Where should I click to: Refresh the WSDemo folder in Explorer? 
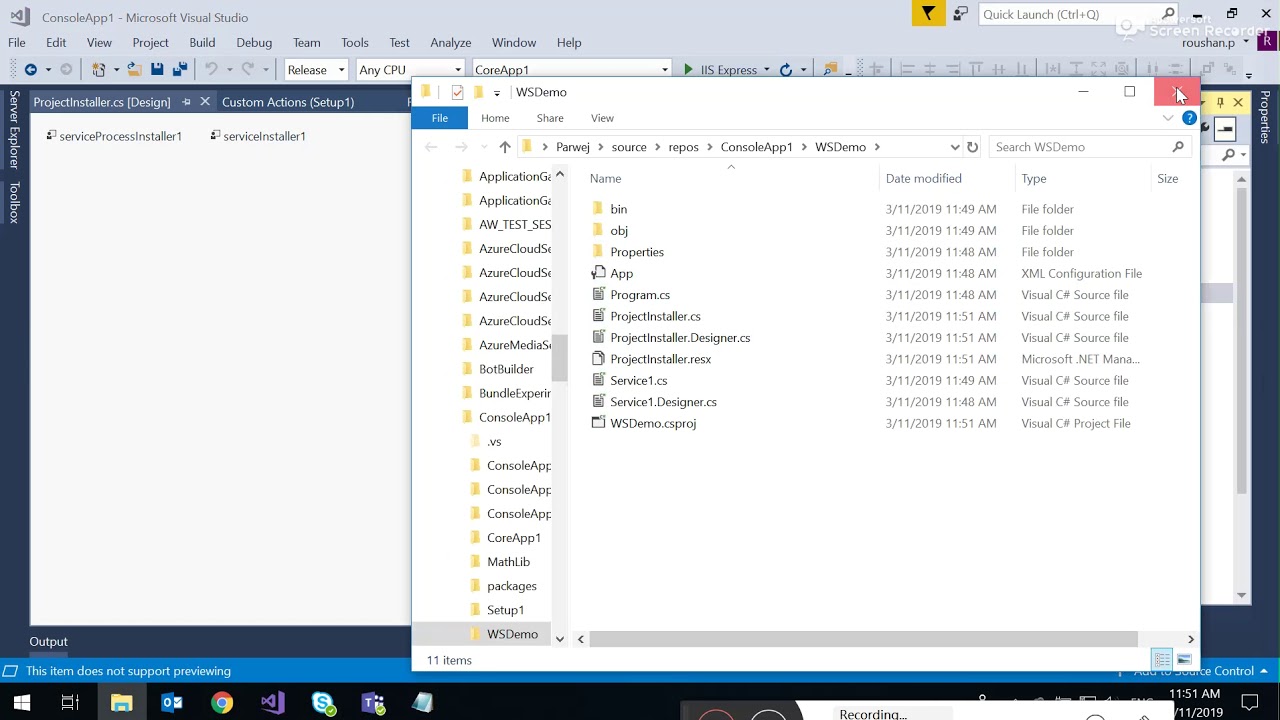click(x=972, y=147)
